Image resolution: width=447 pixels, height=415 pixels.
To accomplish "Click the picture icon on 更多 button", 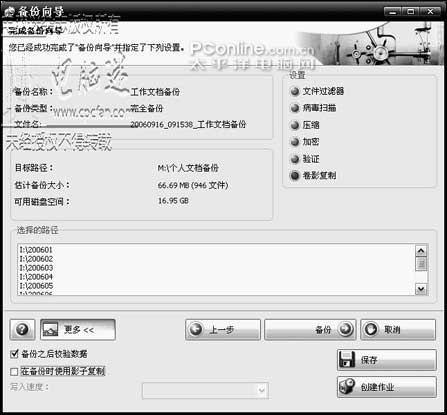I will (x=50, y=329).
